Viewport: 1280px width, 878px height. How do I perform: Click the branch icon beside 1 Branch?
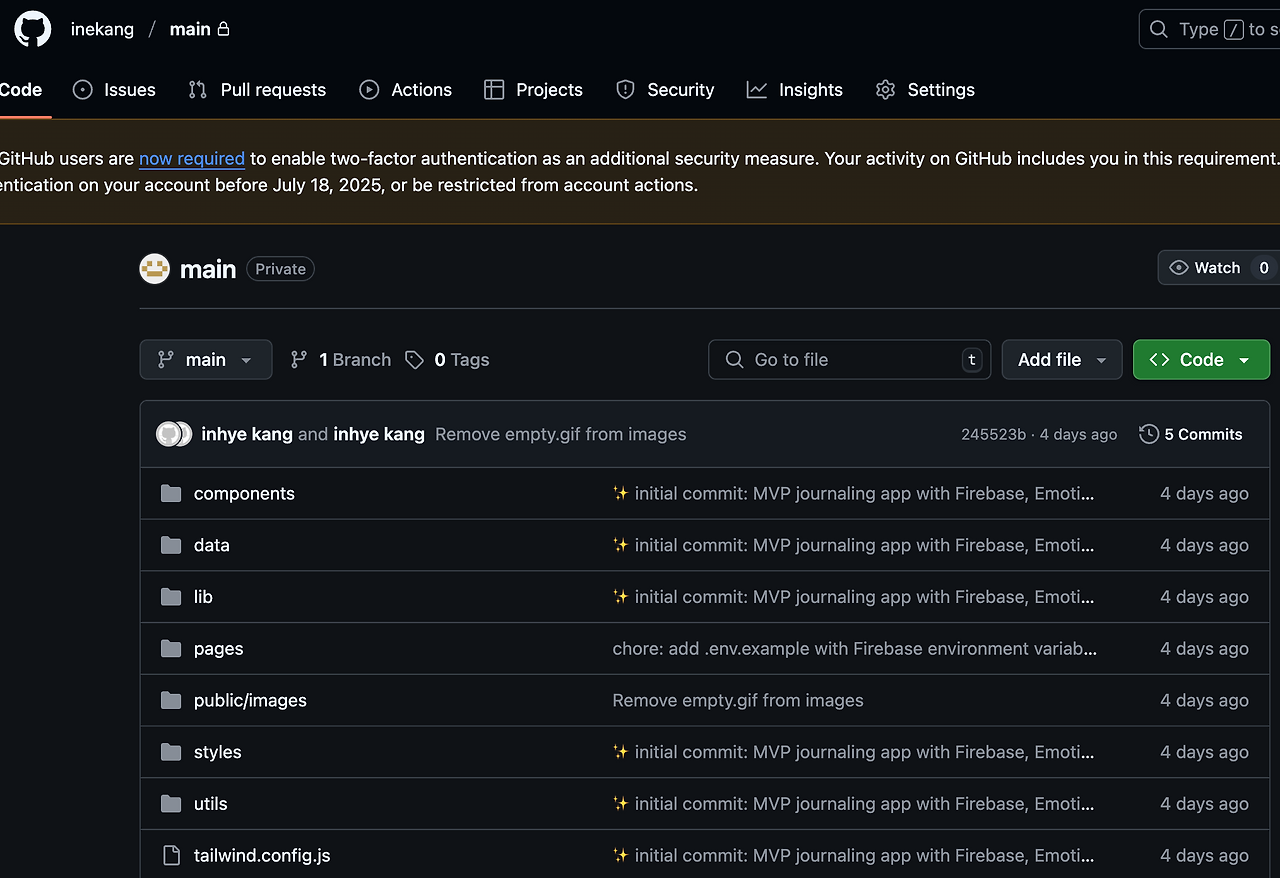(x=299, y=359)
